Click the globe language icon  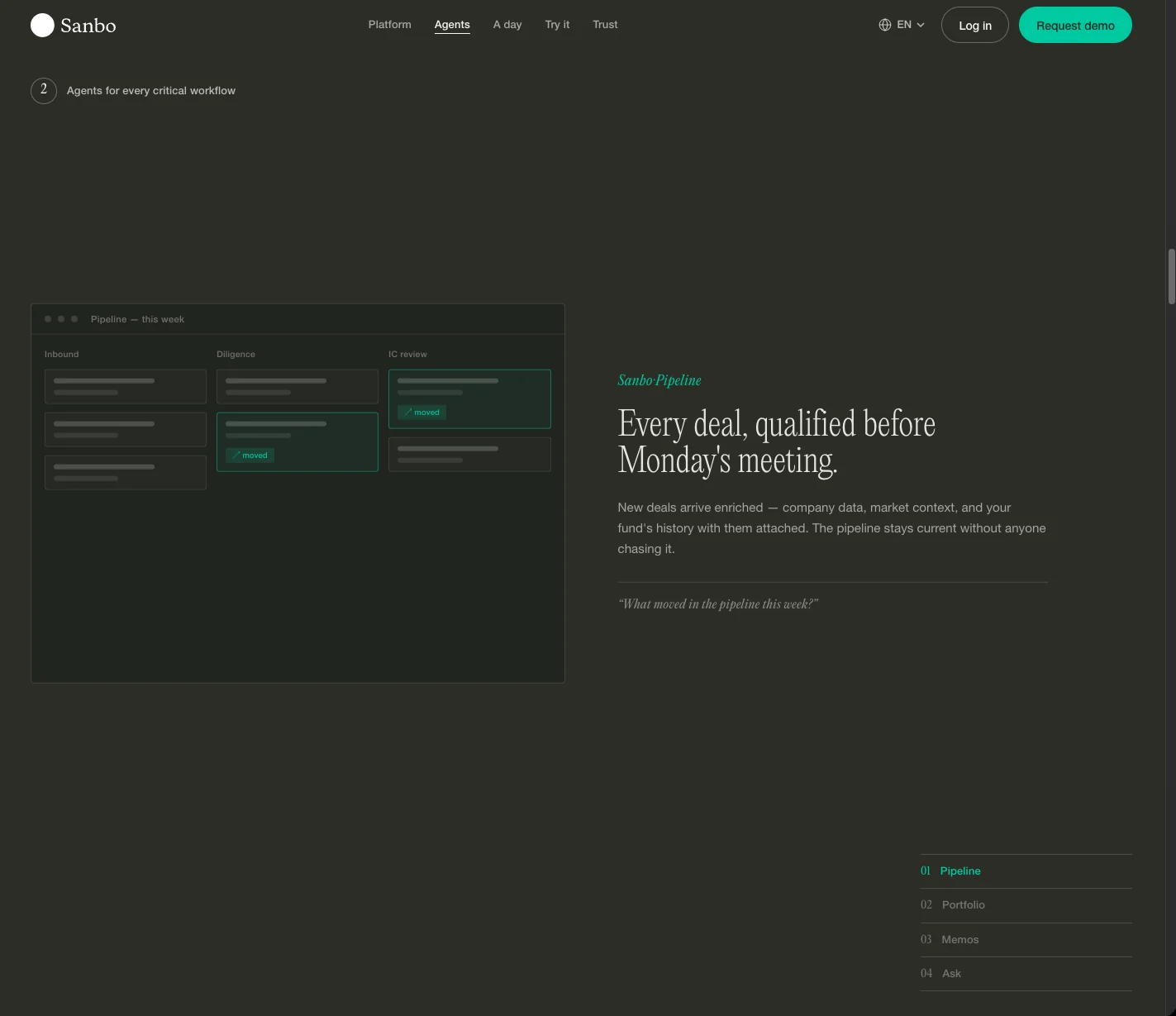885,25
